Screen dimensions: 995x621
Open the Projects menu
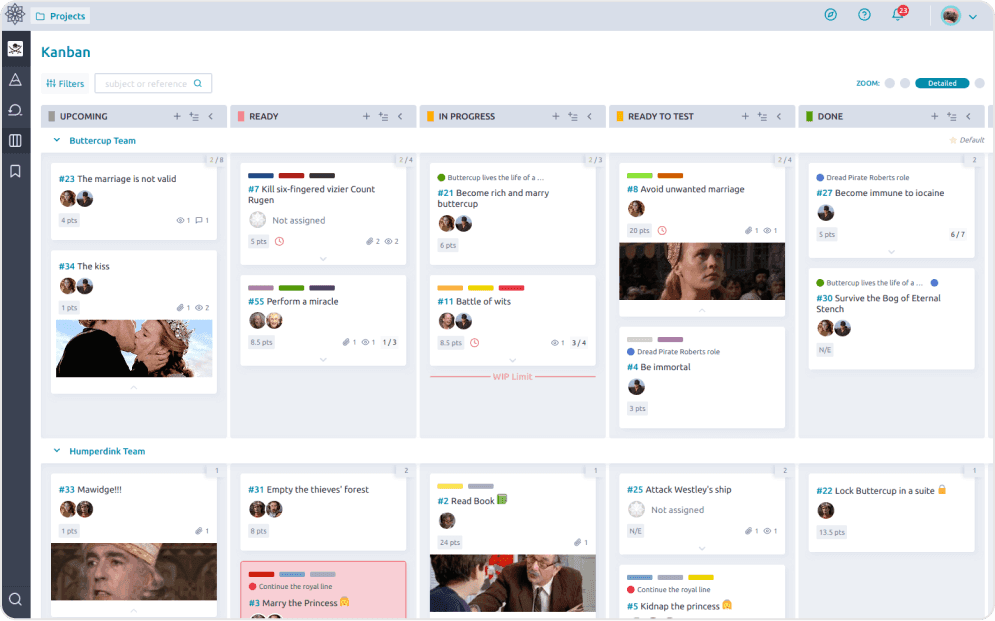tap(60, 16)
